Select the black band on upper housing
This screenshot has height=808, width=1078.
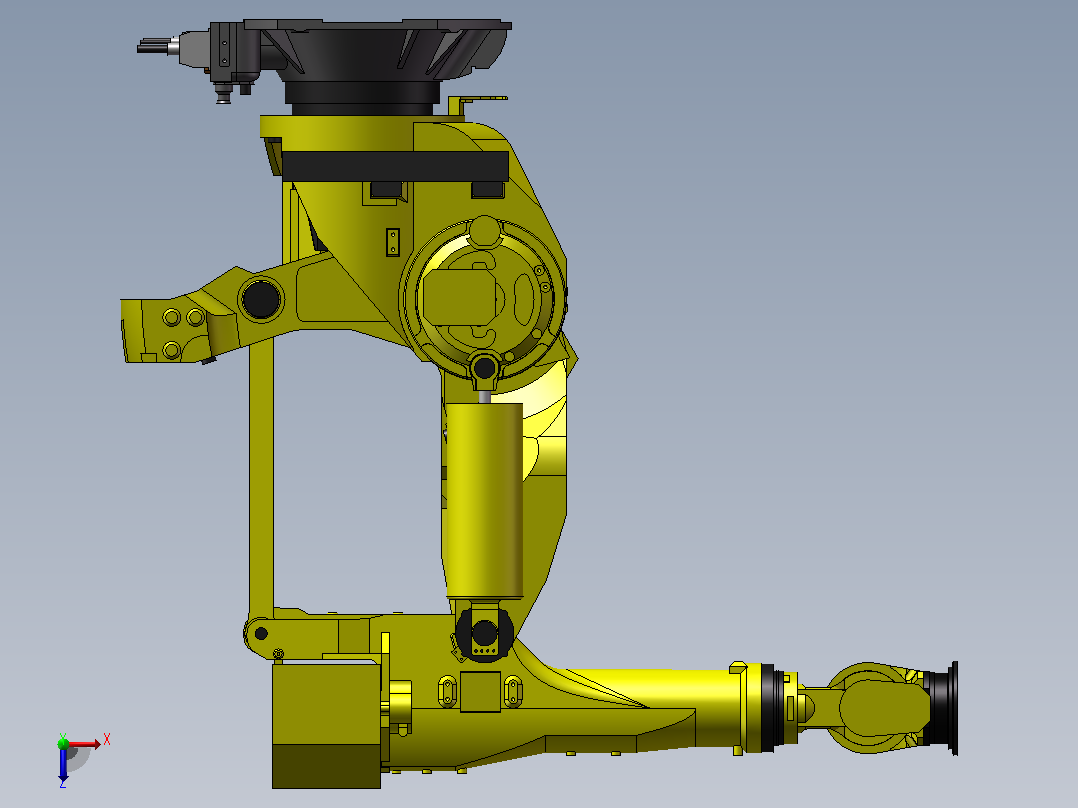(395, 166)
